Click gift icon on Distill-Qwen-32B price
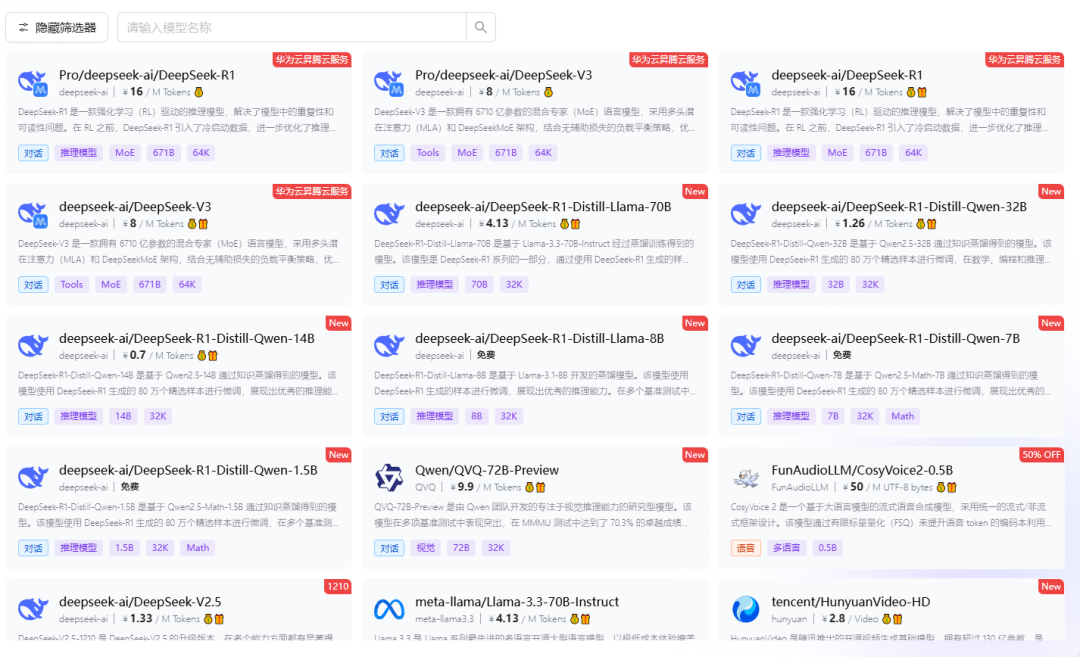The image size is (1080, 657). (x=932, y=224)
